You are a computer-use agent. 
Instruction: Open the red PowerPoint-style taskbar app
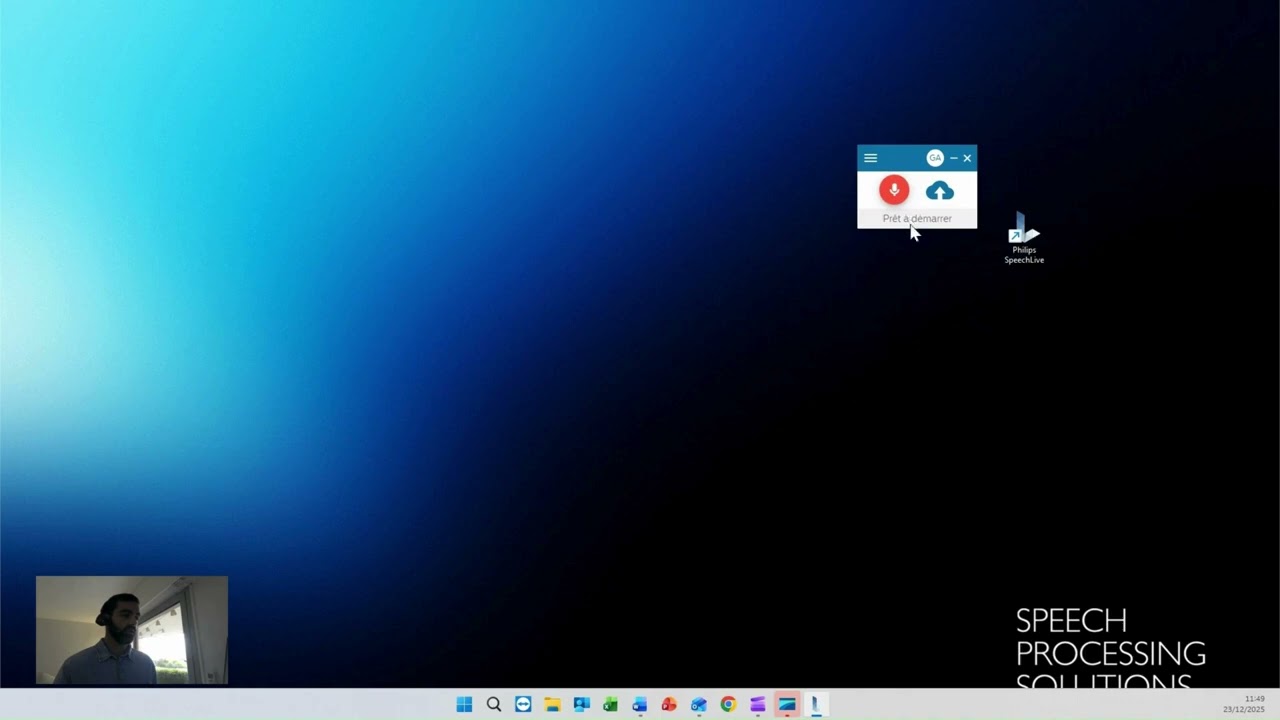[x=669, y=704]
